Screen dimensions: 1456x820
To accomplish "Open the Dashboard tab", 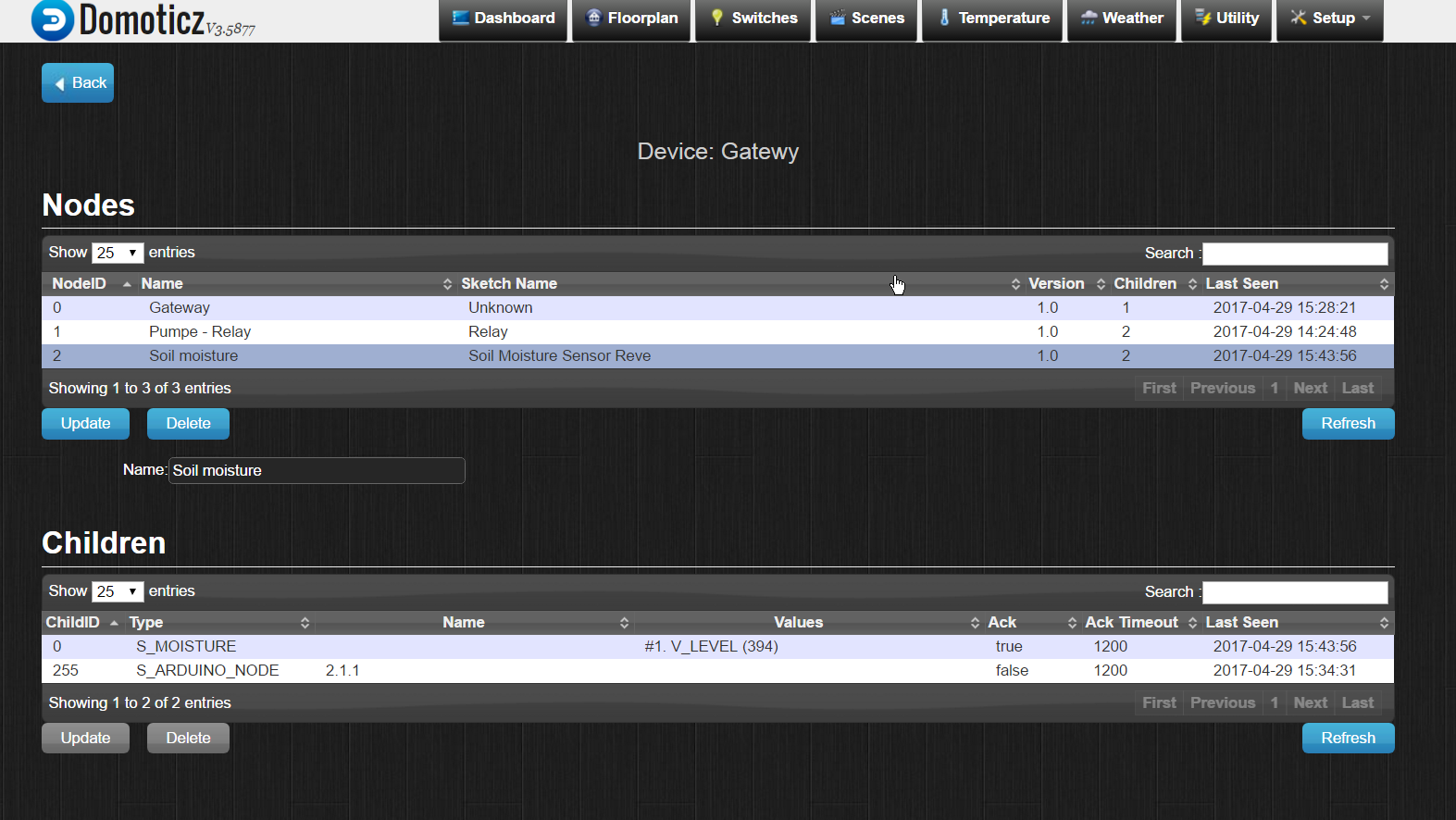I will pos(504,19).
